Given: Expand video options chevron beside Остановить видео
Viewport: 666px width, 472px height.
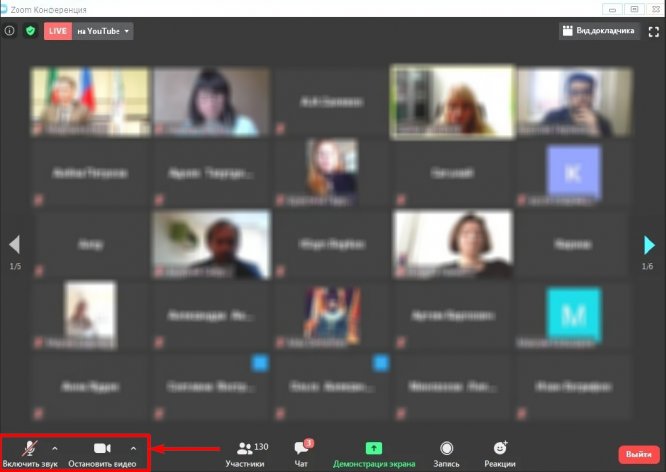Looking at the screenshot, I should 133,448.
